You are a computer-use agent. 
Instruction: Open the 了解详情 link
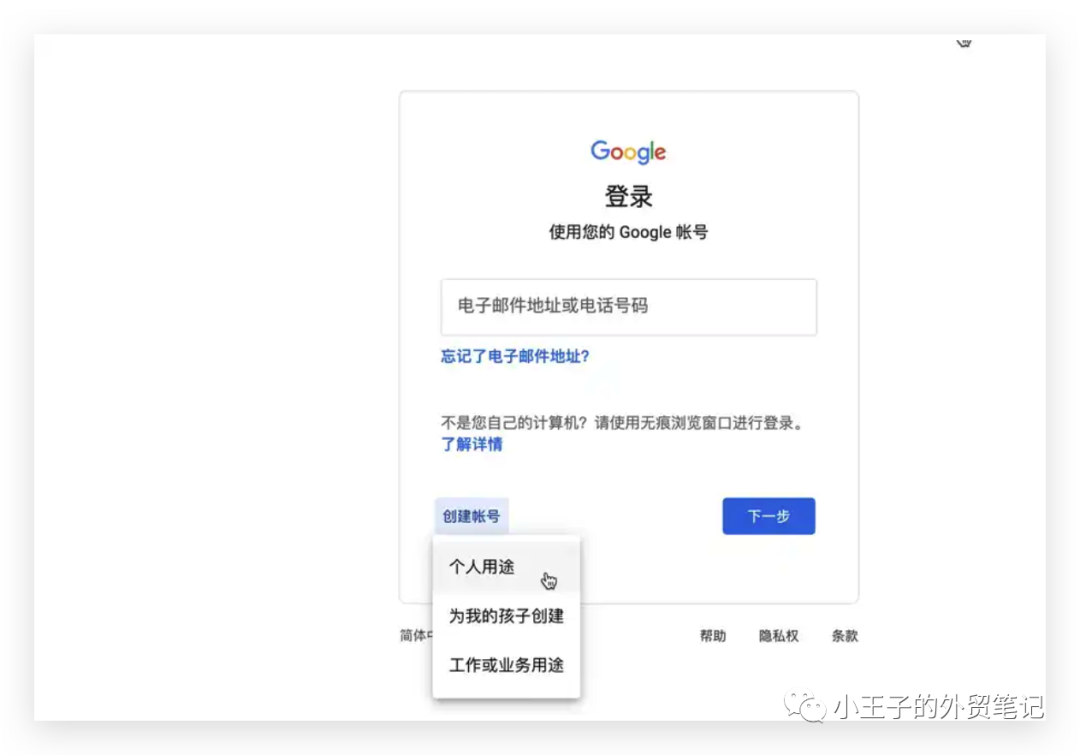click(x=472, y=444)
